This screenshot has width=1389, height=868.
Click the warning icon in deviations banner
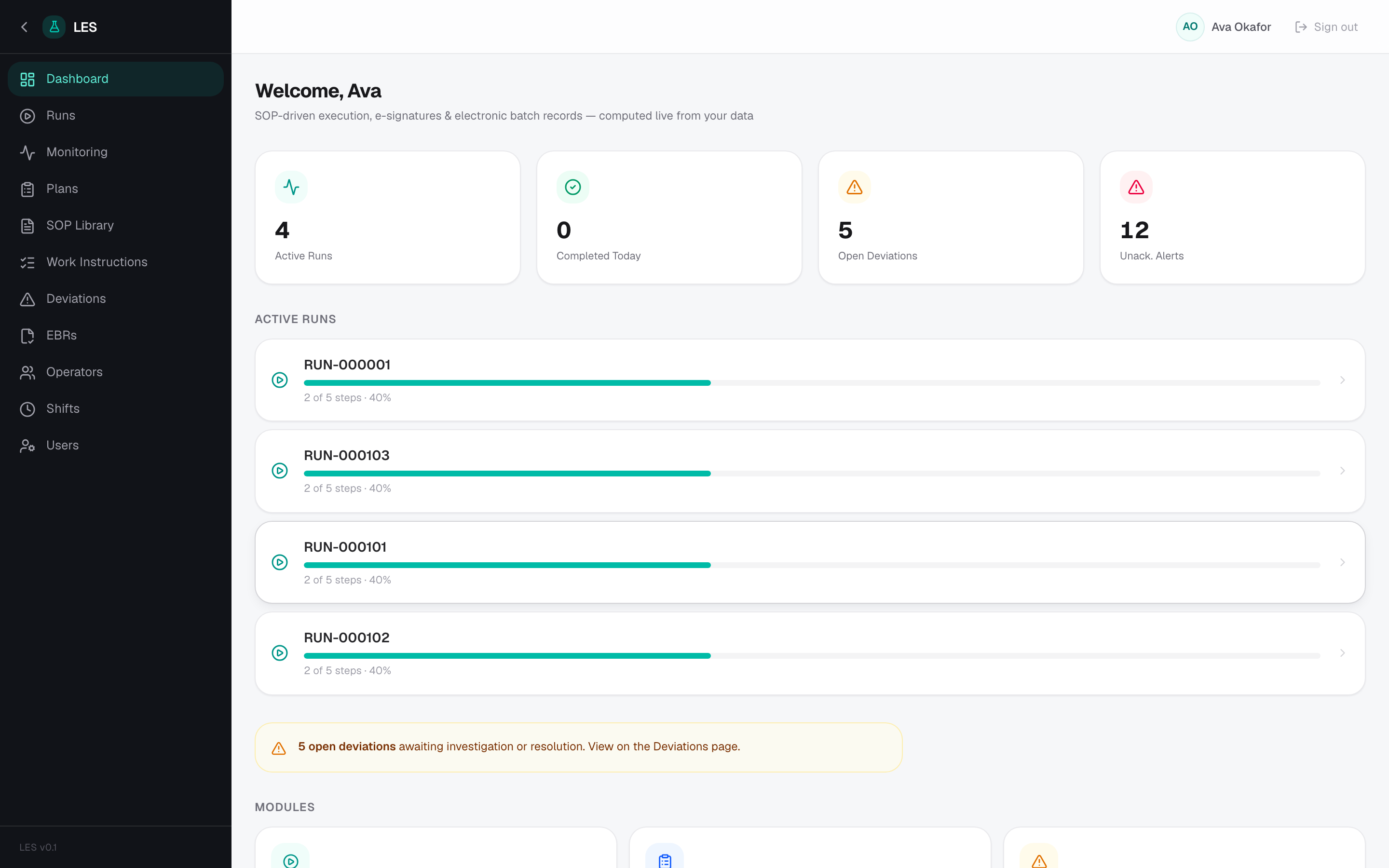pos(278,748)
